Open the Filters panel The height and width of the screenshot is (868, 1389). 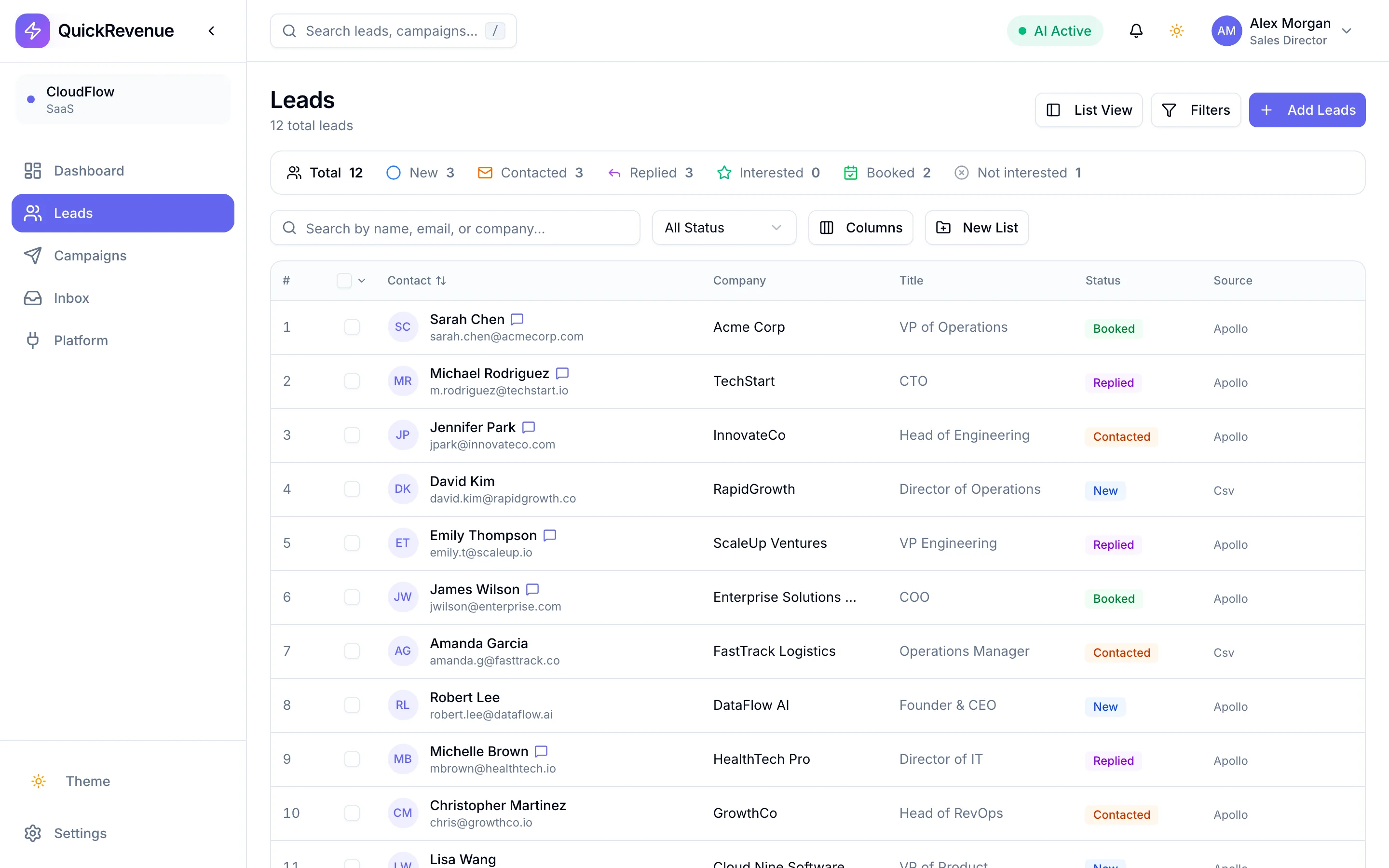tap(1196, 109)
